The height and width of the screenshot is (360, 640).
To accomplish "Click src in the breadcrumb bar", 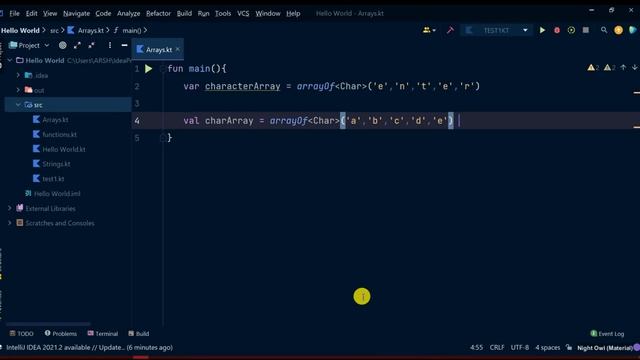I will (54, 31).
